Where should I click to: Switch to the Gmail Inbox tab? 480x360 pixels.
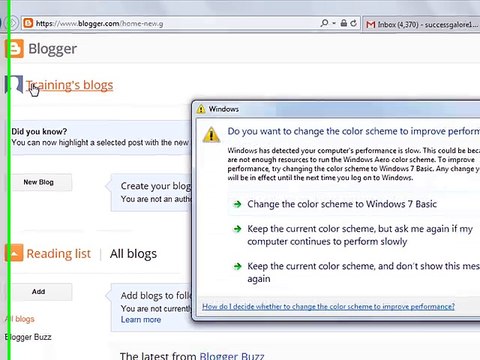tap(422, 24)
